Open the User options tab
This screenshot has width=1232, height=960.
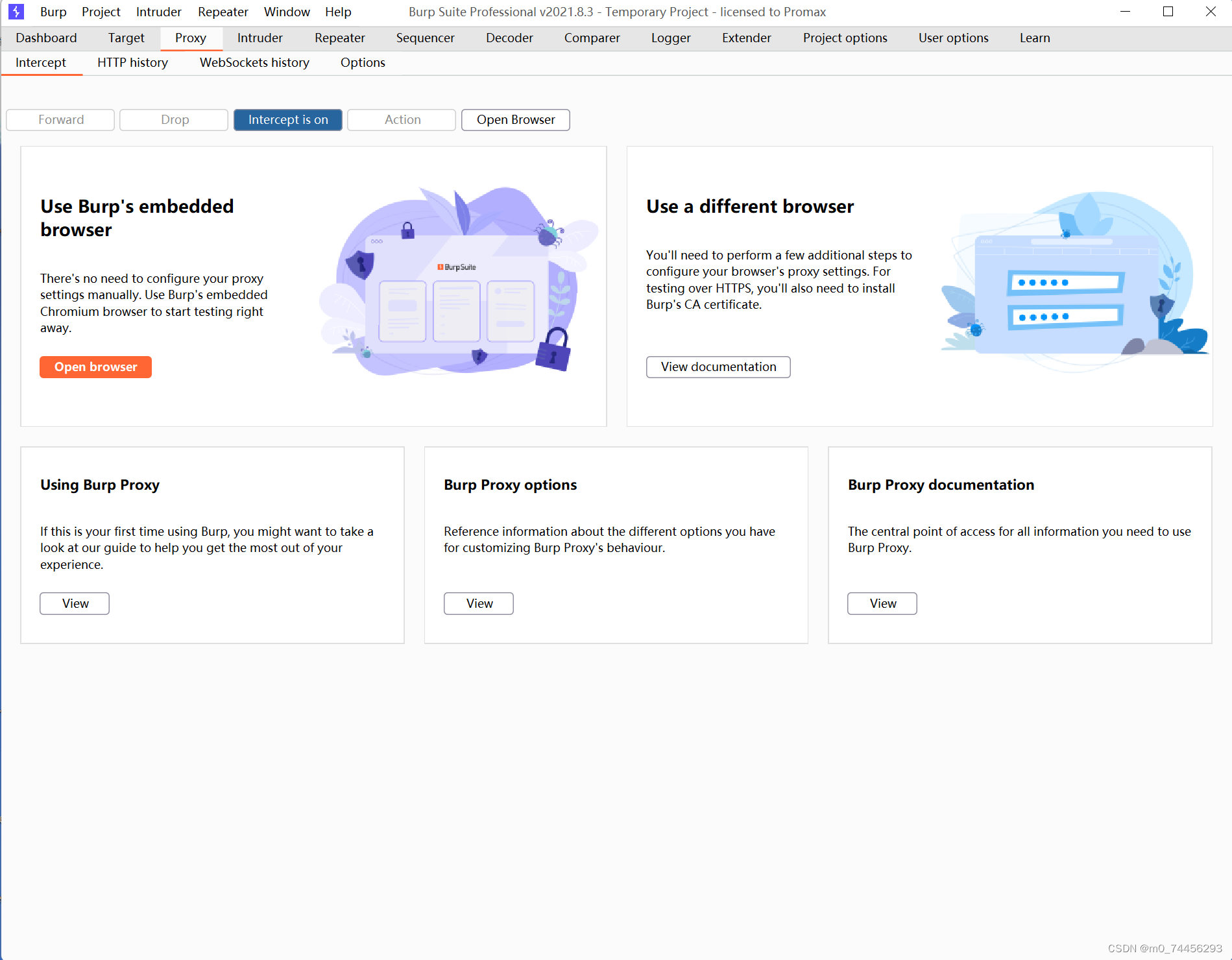(954, 38)
